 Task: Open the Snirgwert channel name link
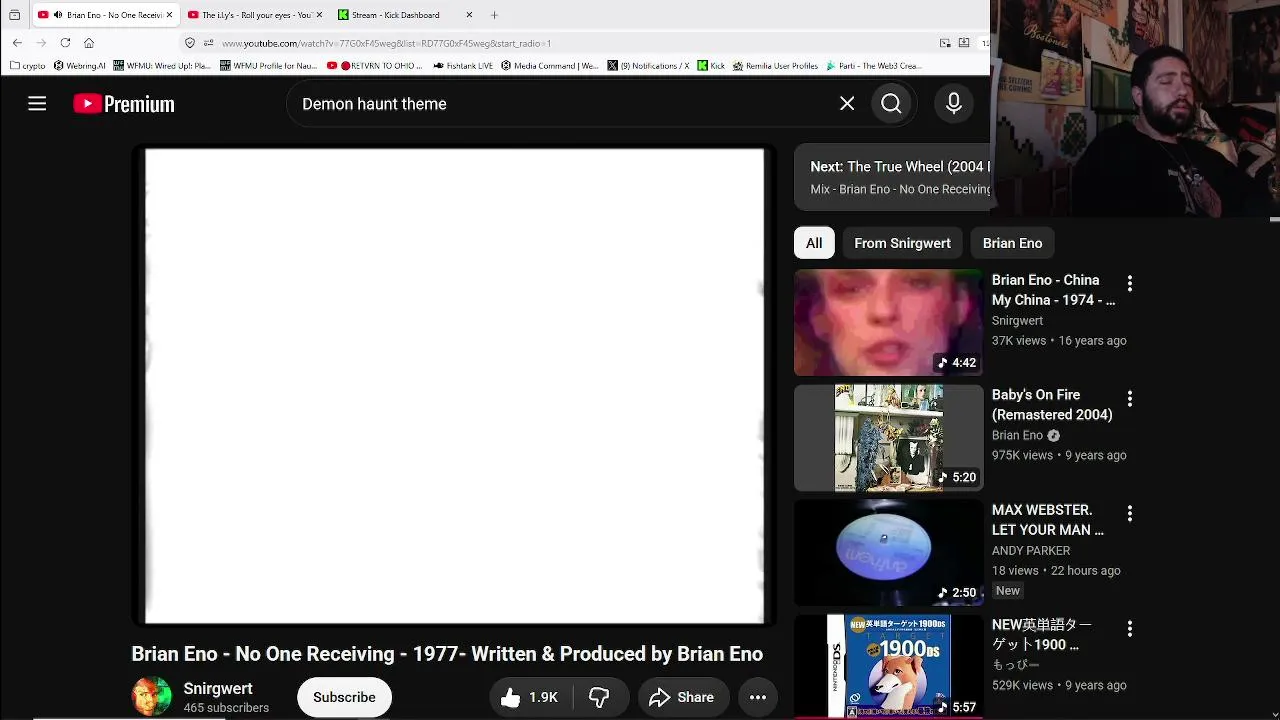pyautogui.click(x=218, y=688)
